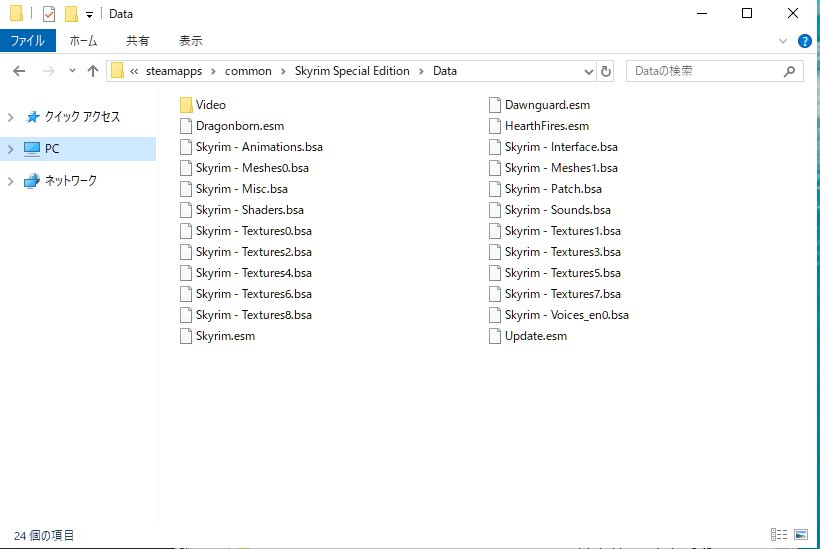Switch to details view layout
This screenshot has height=549, width=820.
779,534
